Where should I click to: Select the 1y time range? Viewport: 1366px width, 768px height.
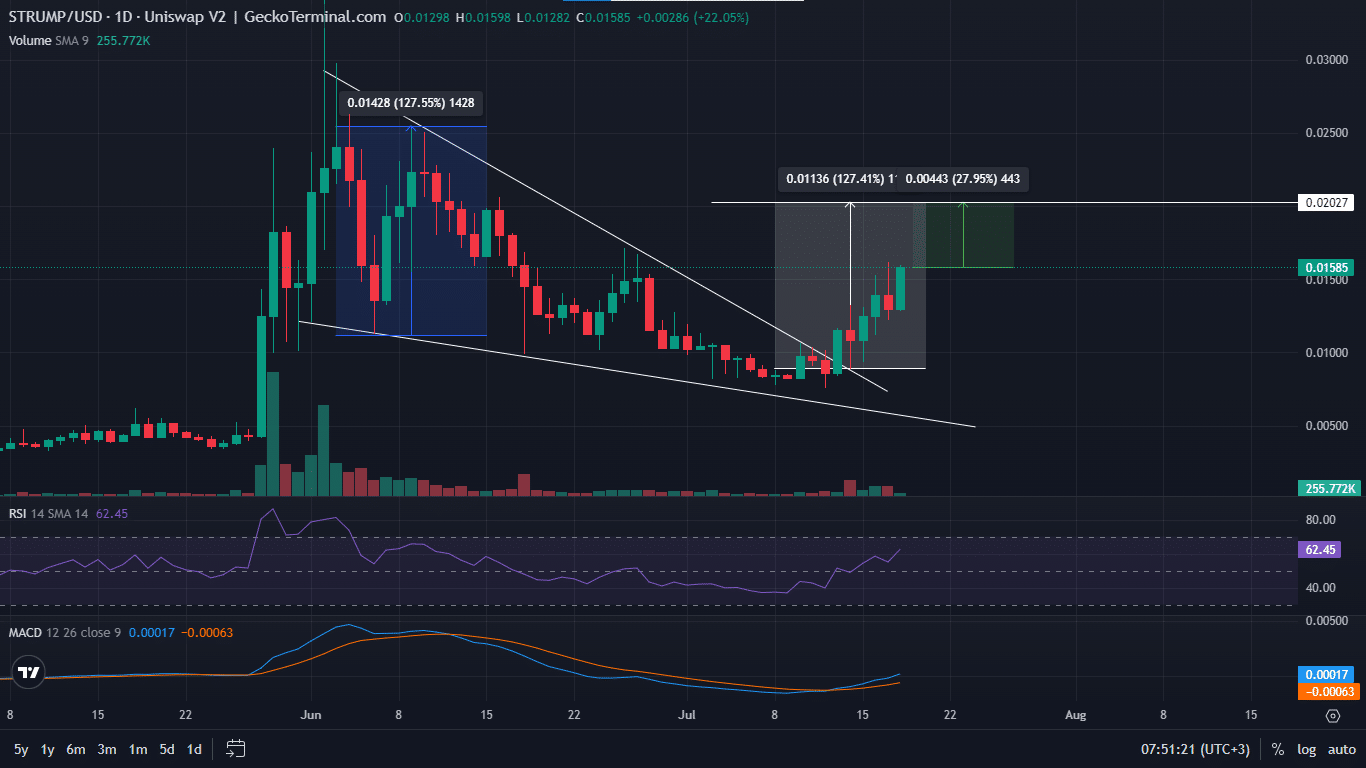click(47, 749)
